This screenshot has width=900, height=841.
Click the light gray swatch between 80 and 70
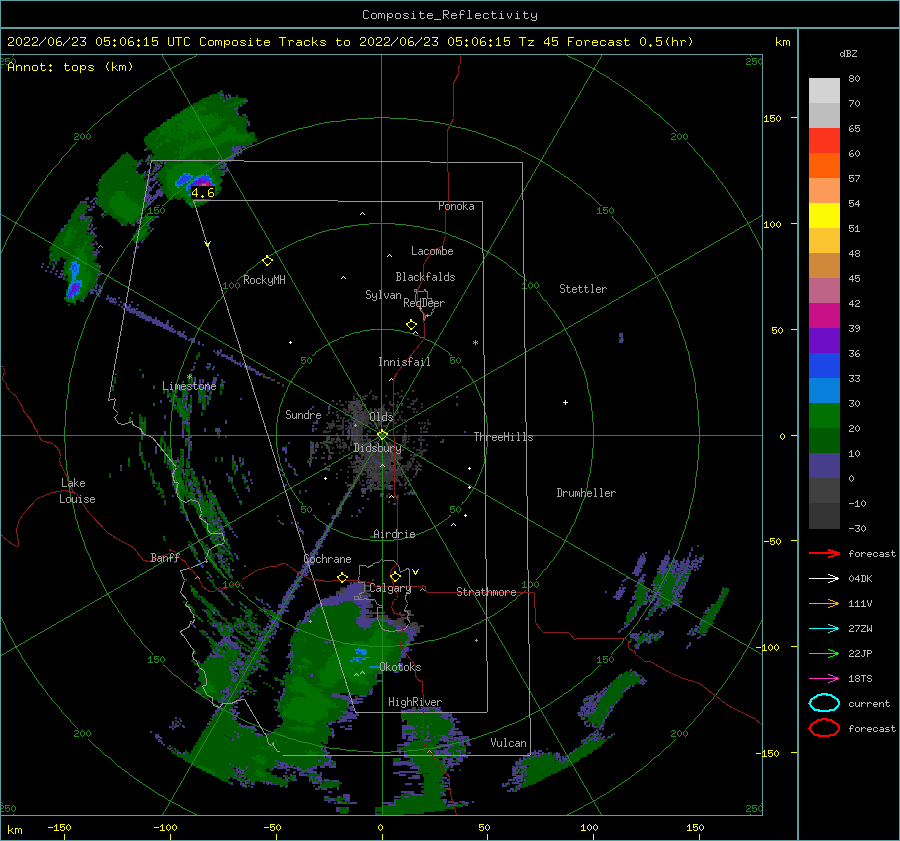coord(824,91)
